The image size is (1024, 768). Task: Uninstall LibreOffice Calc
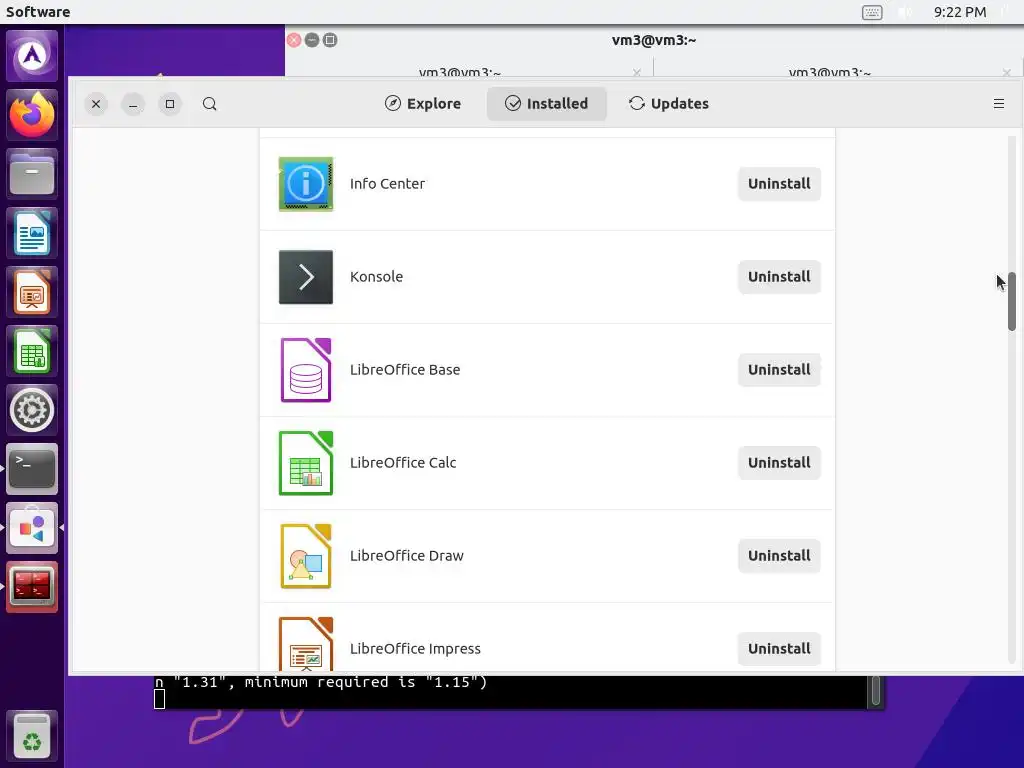pyautogui.click(x=779, y=463)
